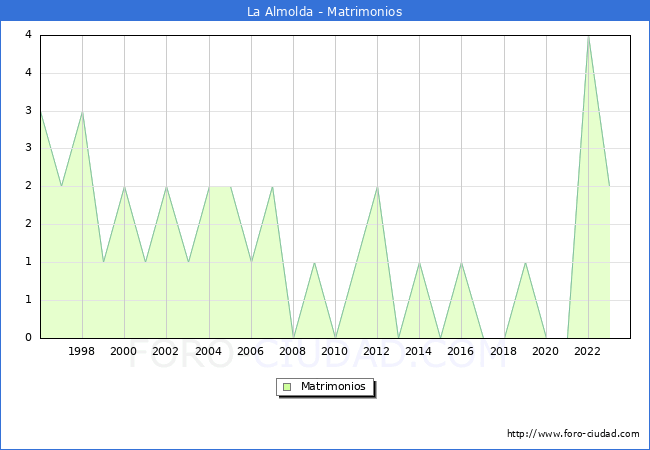Click the x-axis label 2008
The height and width of the screenshot is (450, 650).
293,351
